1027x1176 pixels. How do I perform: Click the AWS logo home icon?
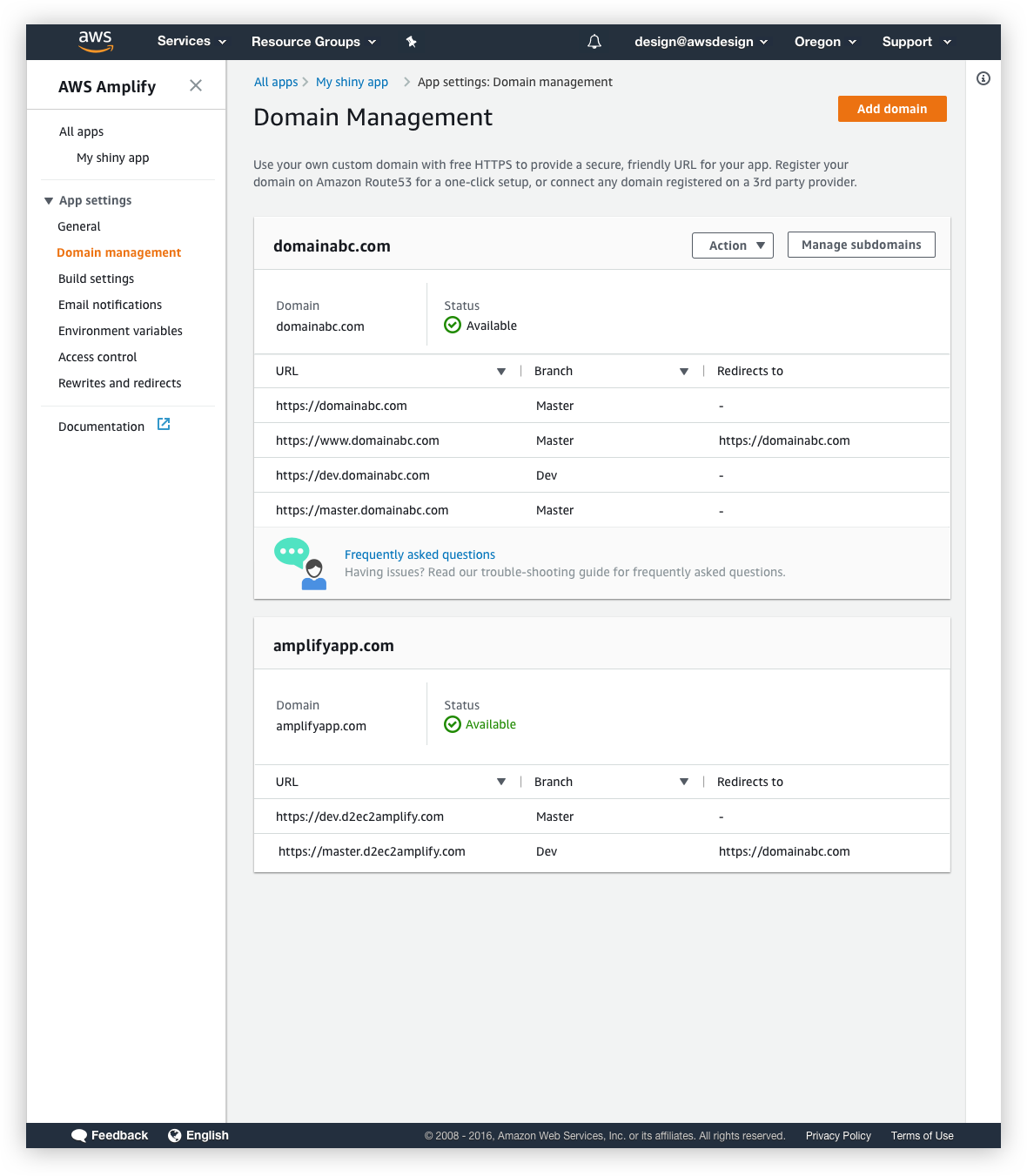96,41
